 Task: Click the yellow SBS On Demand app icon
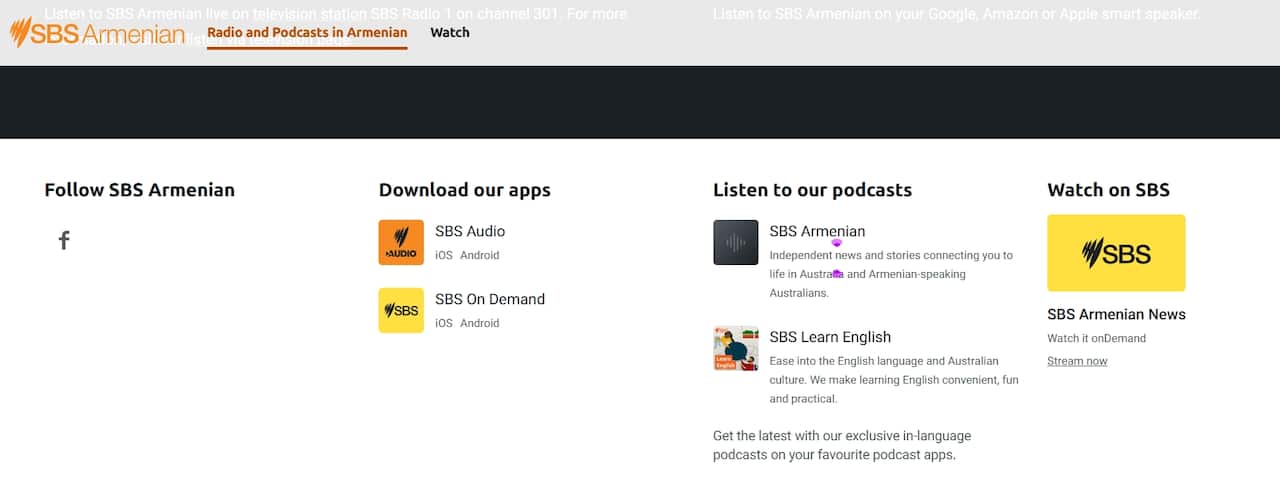[x=401, y=310]
